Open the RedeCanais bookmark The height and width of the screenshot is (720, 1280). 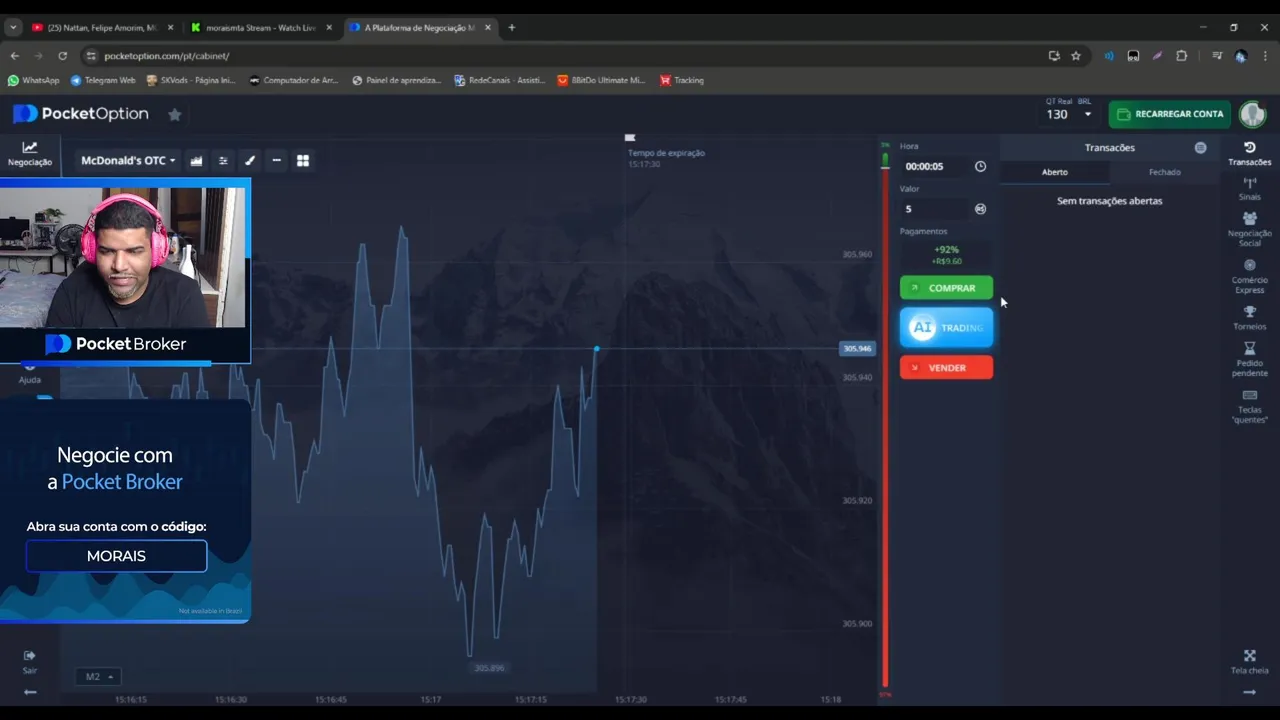[x=500, y=80]
